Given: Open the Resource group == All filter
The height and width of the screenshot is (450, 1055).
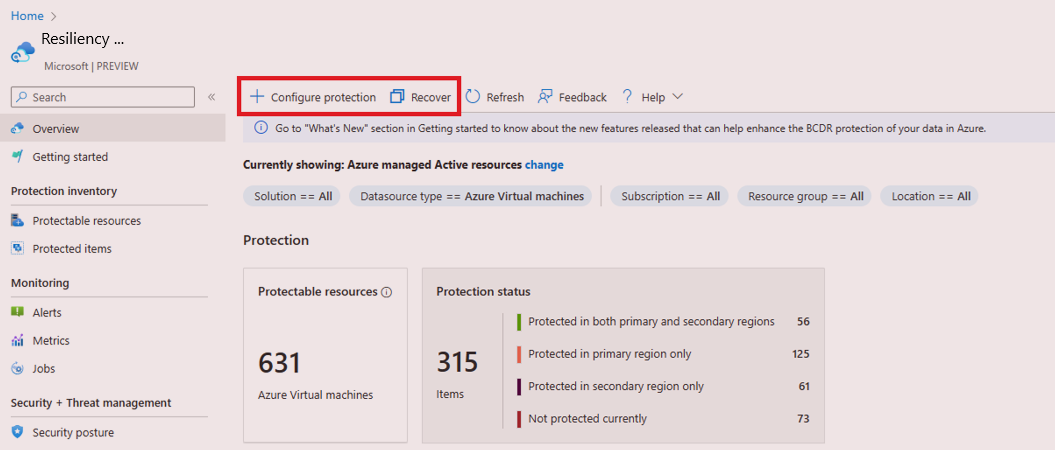Looking at the screenshot, I should coord(805,196).
